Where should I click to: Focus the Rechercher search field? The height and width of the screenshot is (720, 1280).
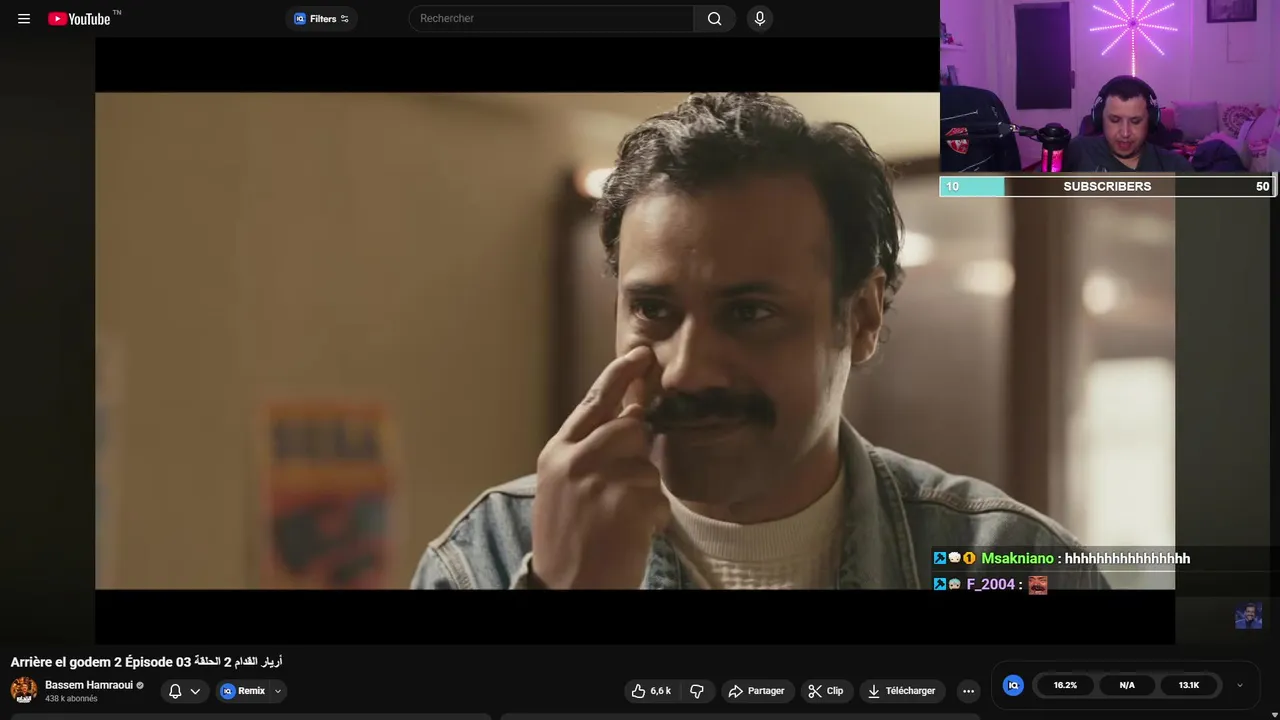(551, 18)
